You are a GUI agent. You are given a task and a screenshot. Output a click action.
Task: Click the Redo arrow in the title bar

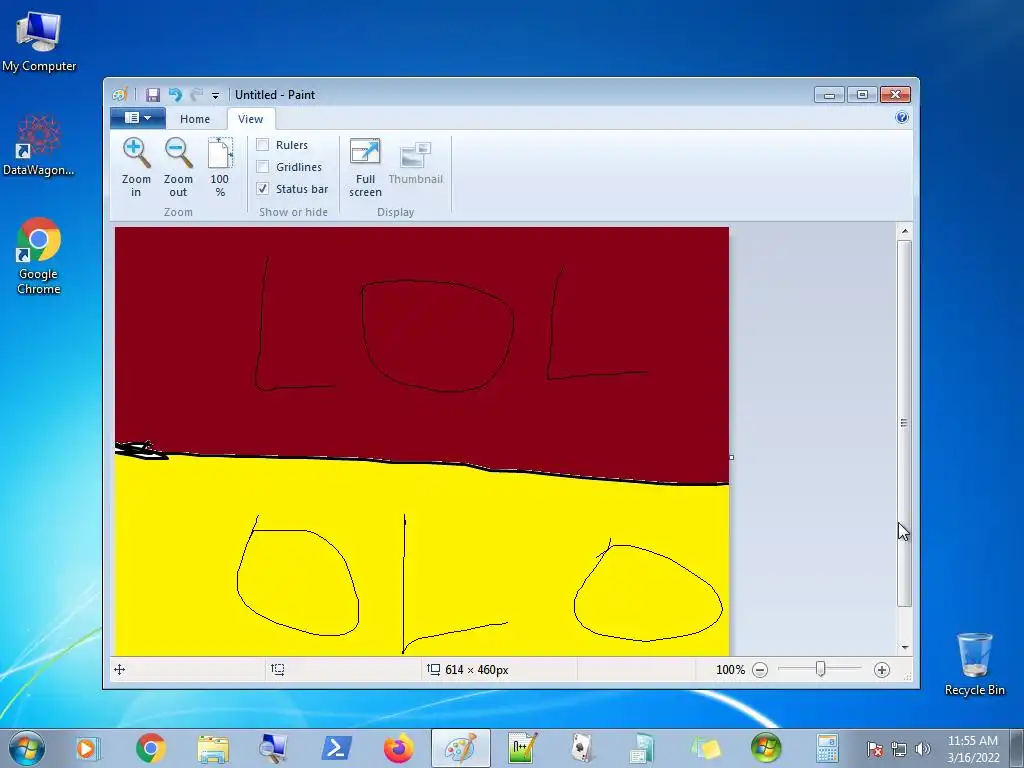tap(196, 95)
